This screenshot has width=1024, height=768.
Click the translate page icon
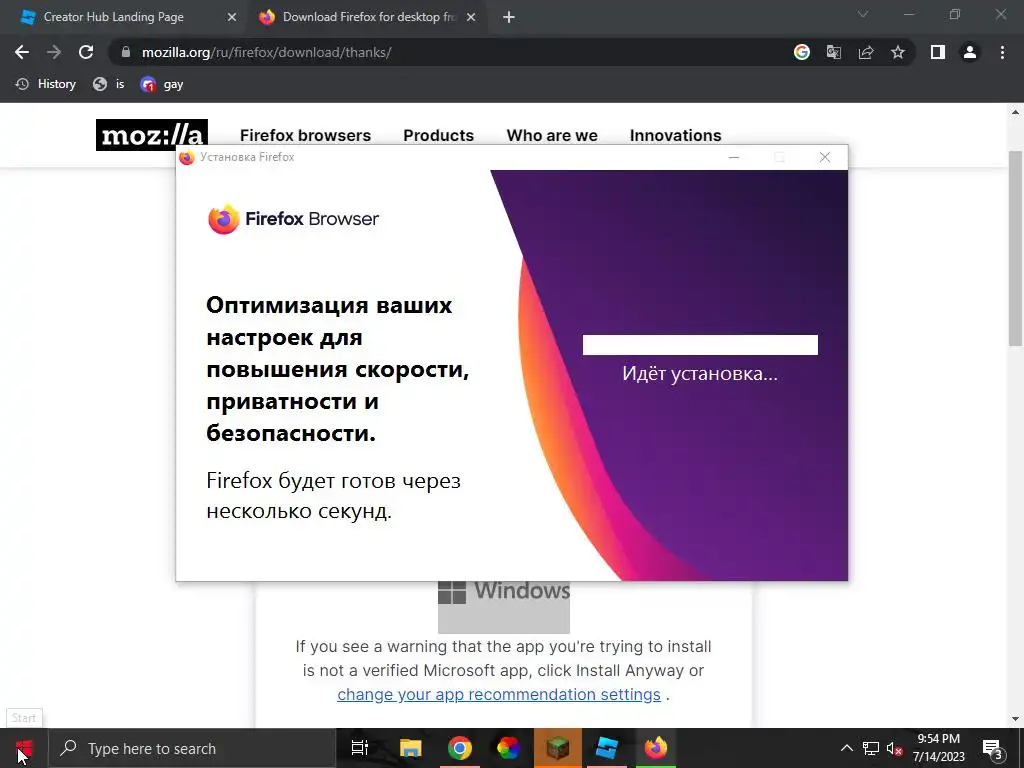click(x=834, y=52)
